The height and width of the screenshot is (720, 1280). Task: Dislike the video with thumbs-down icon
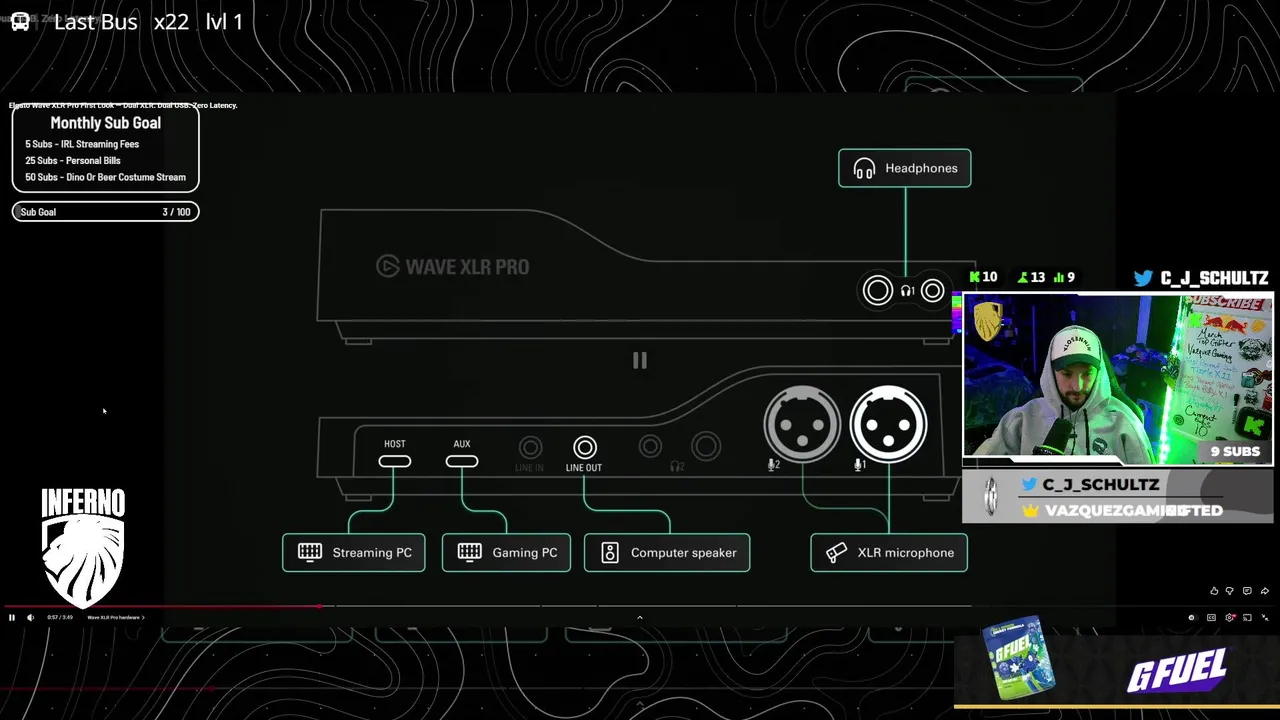point(1230,591)
